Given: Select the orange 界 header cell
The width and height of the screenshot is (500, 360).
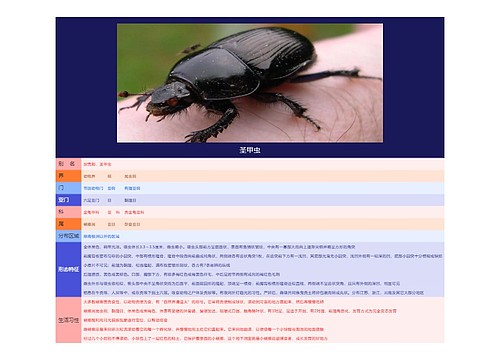Looking at the screenshot, I should (68, 176).
